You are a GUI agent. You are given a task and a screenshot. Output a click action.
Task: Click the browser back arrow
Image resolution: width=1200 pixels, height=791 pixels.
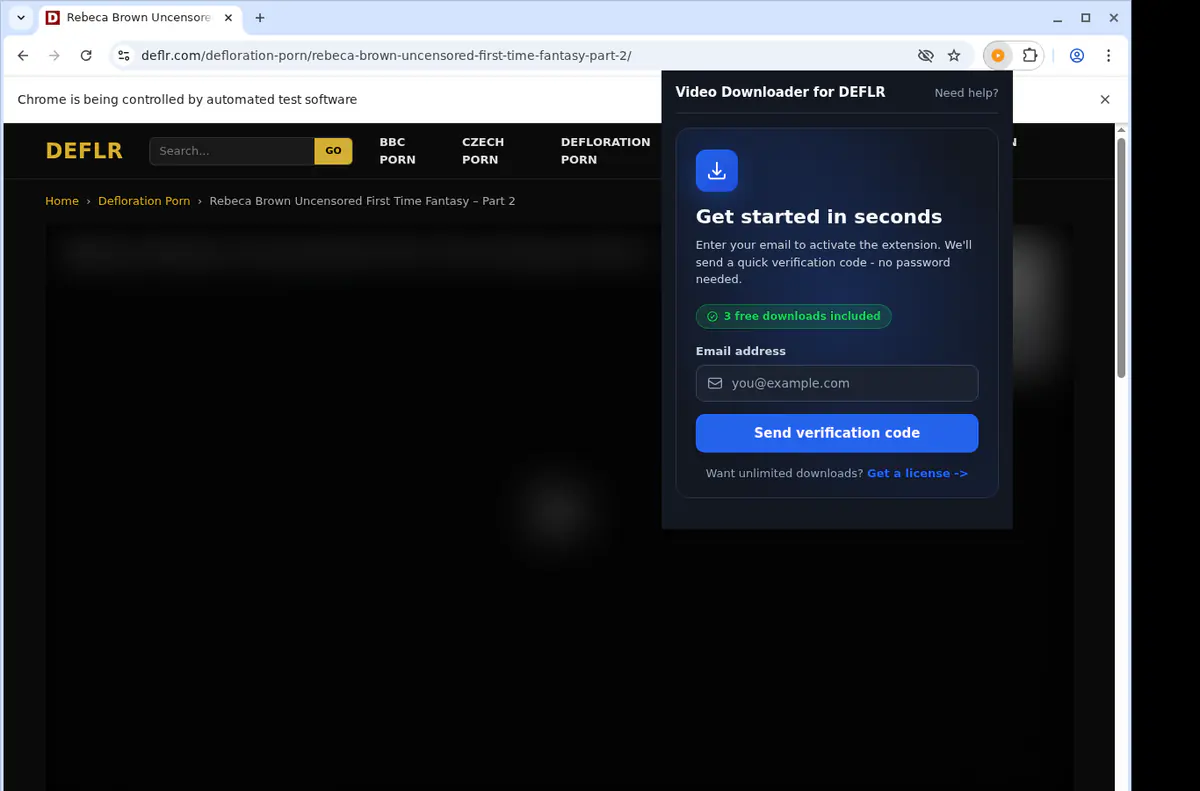23,56
